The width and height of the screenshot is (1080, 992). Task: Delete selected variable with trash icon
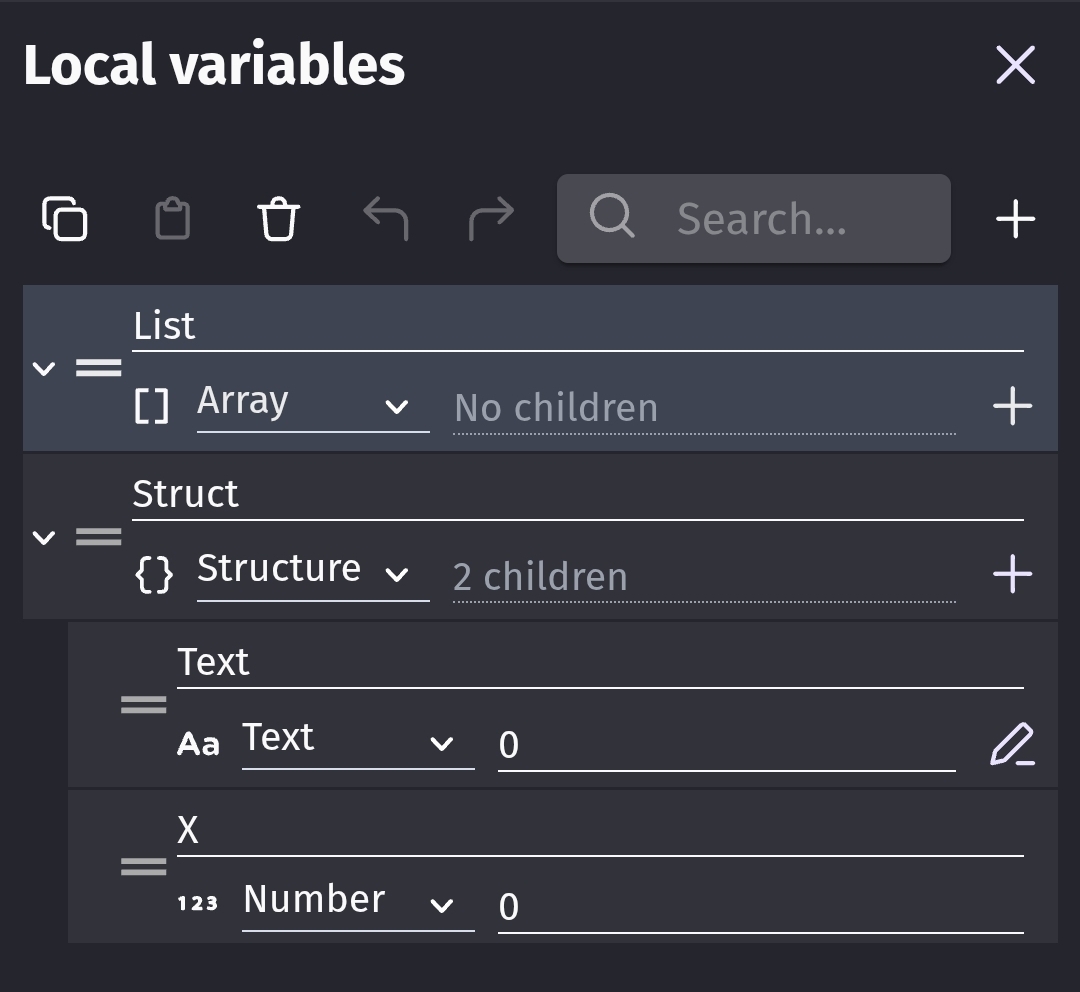click(x=278, y=219)
